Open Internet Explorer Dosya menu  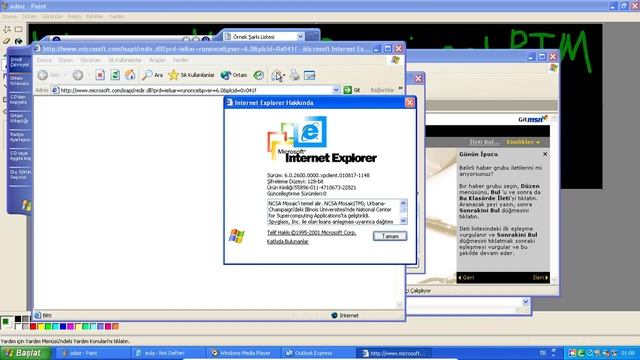tap(44, 60)
